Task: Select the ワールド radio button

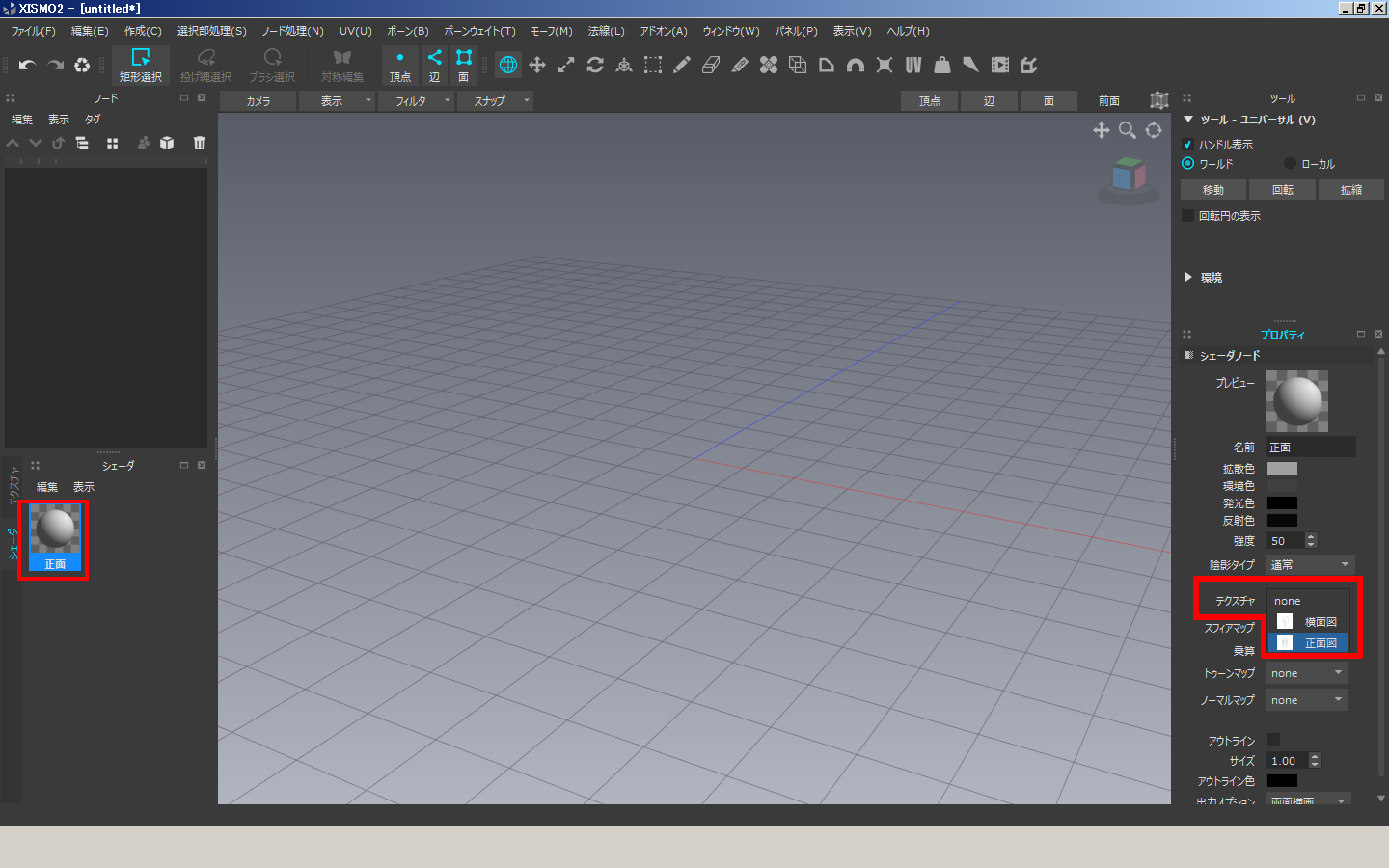Action: [1187, 163]
